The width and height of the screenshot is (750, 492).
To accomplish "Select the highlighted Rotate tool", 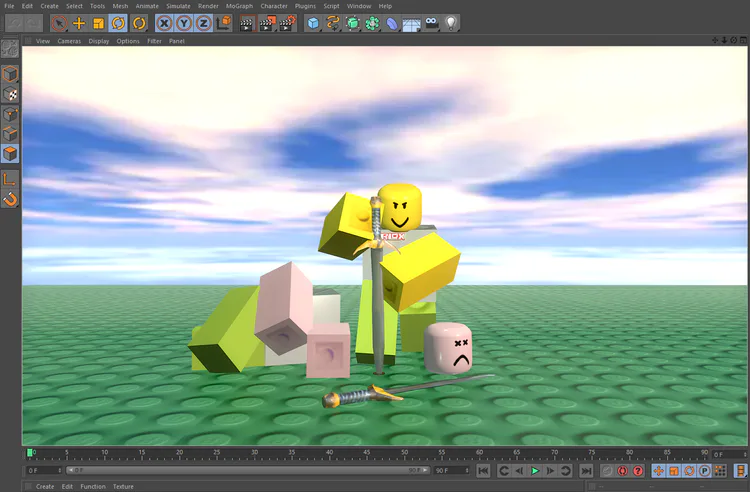I will pos(118,23).
